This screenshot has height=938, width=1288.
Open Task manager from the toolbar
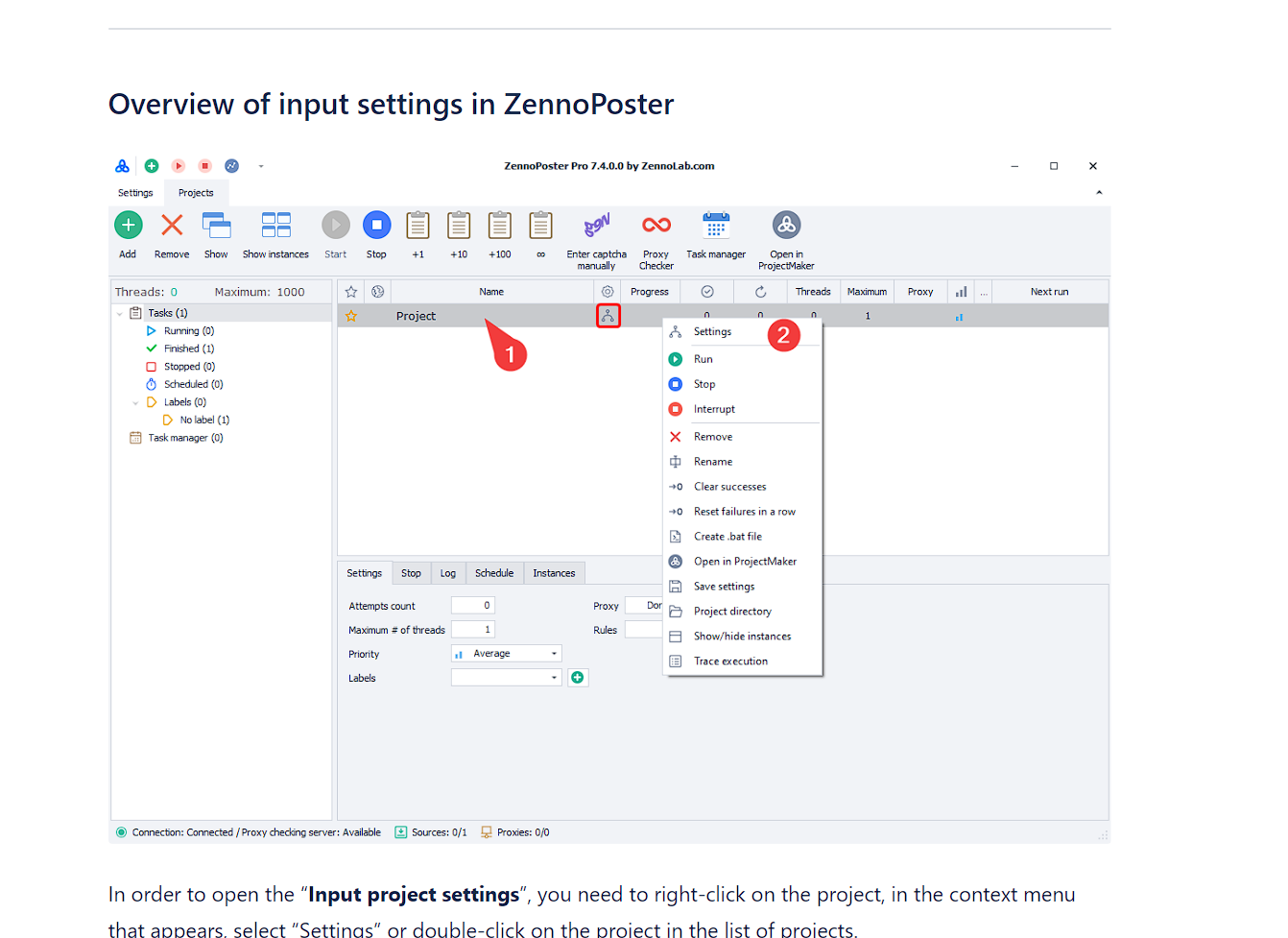(716, 235)
